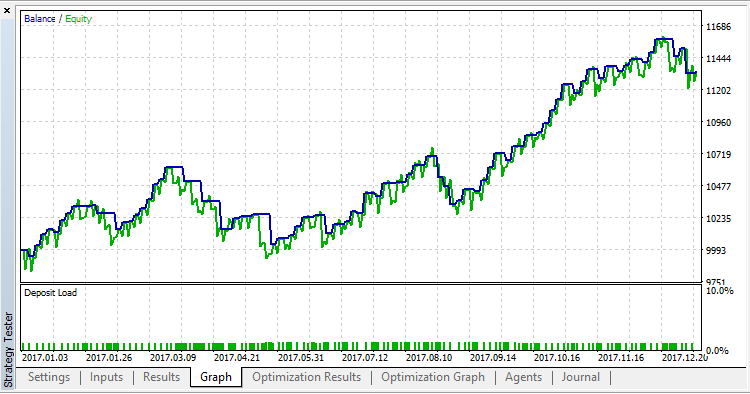Image resolution: width=750 pixels, height=394 pixels.
Task: Click the 2017.01.26 date label
Action: pos(109,358)
